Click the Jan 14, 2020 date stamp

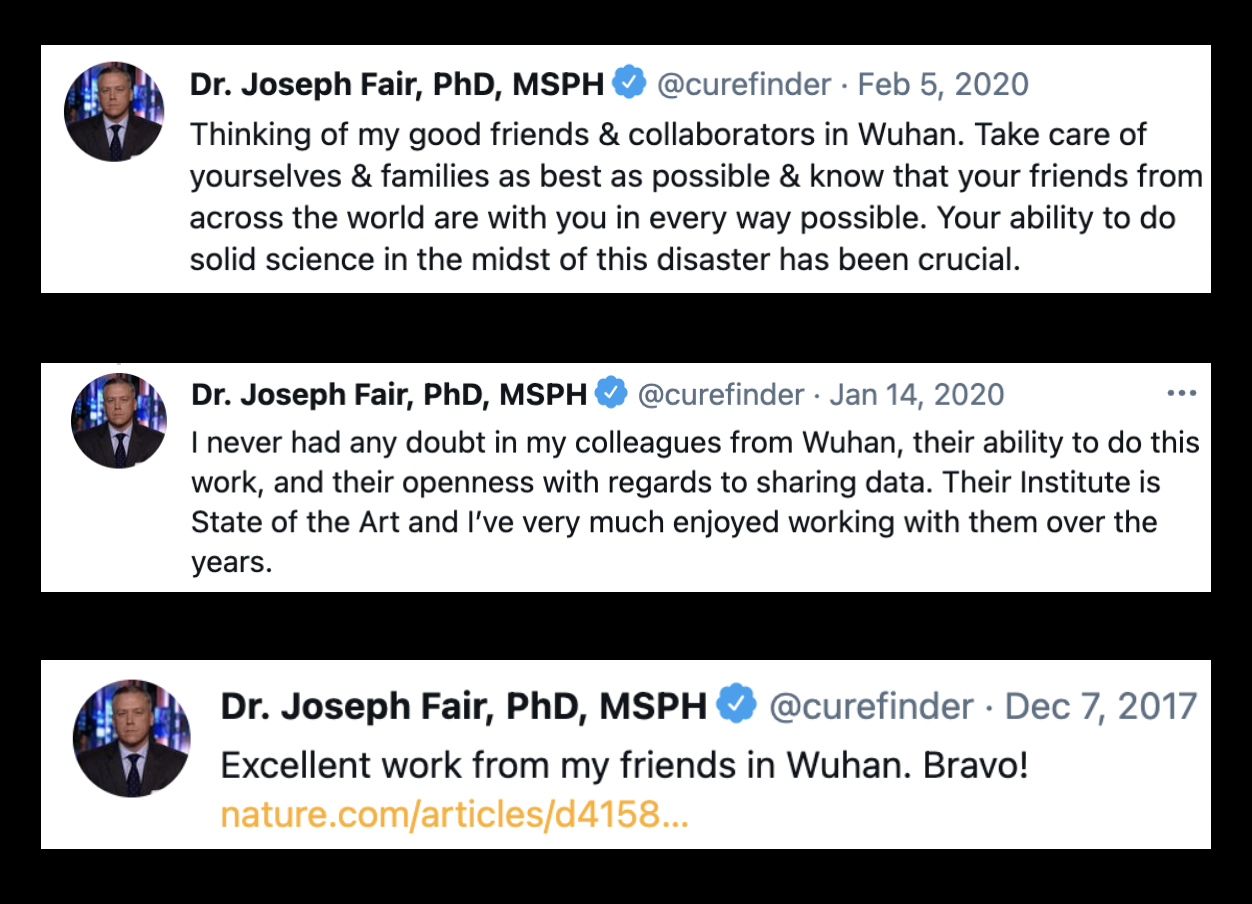(917, 395)
